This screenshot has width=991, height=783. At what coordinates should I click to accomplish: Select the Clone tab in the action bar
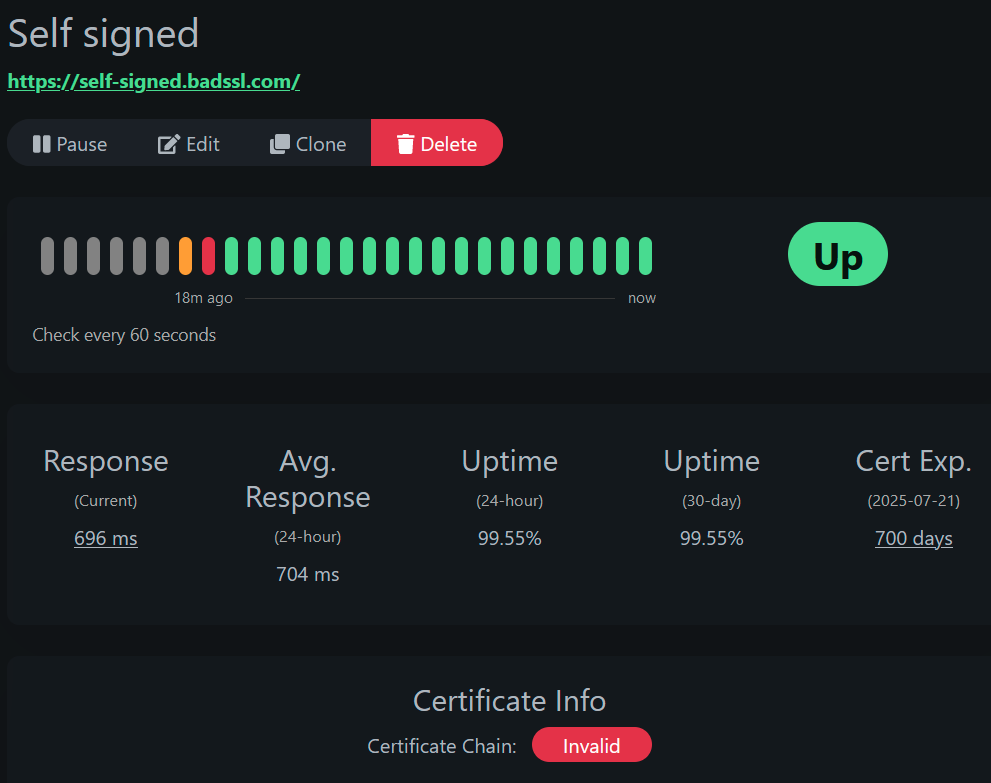(307, 143)
